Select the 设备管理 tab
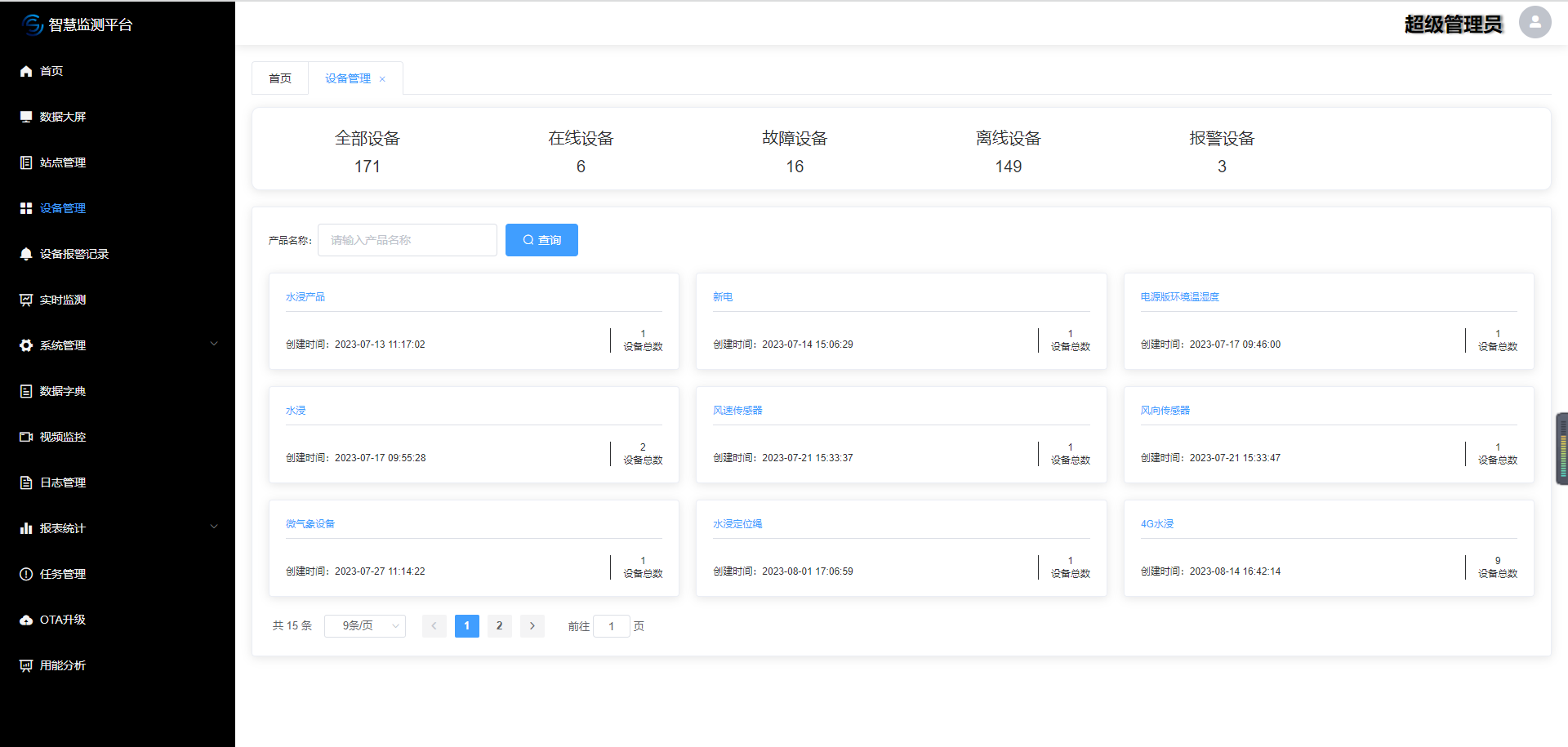 click(x=348, y=78)
